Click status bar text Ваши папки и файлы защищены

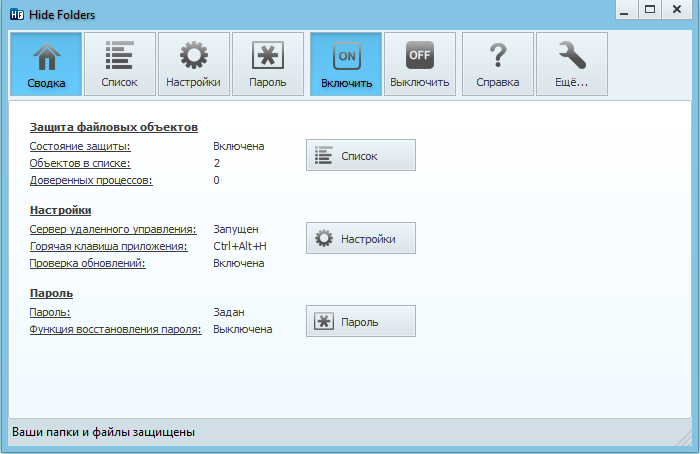[104, 432]
